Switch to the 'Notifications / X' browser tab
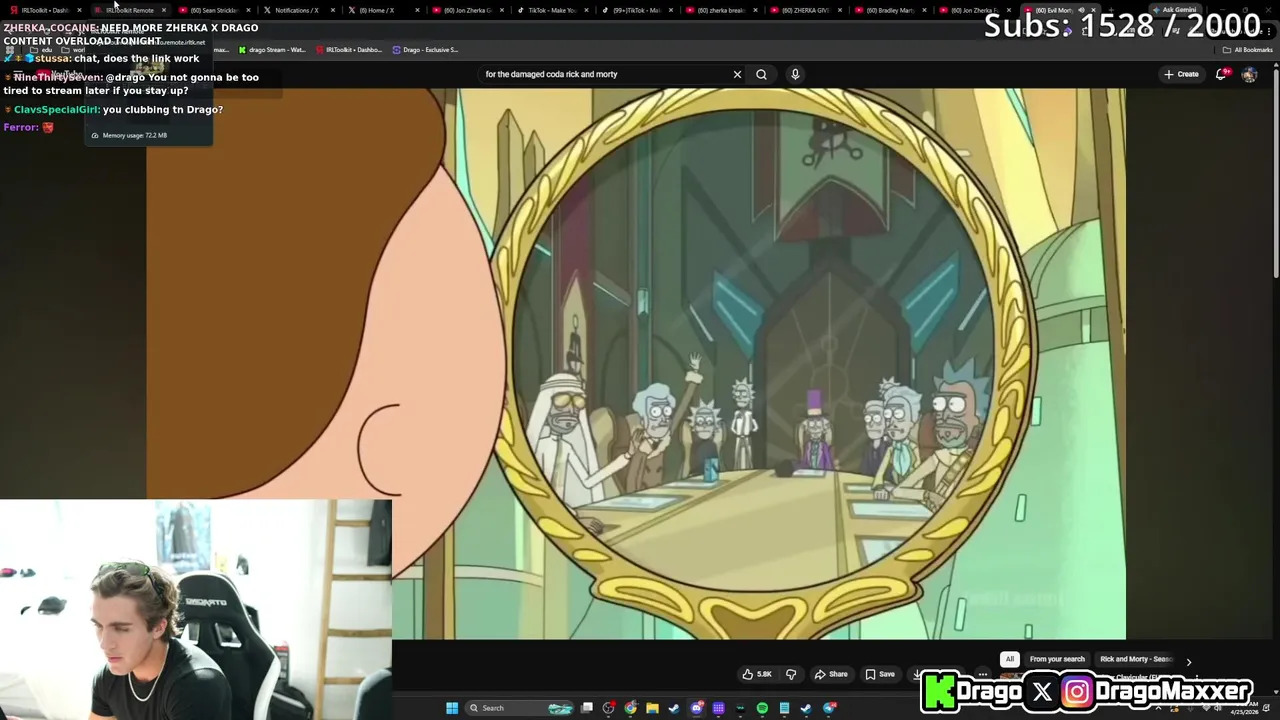 coord(296,10)
